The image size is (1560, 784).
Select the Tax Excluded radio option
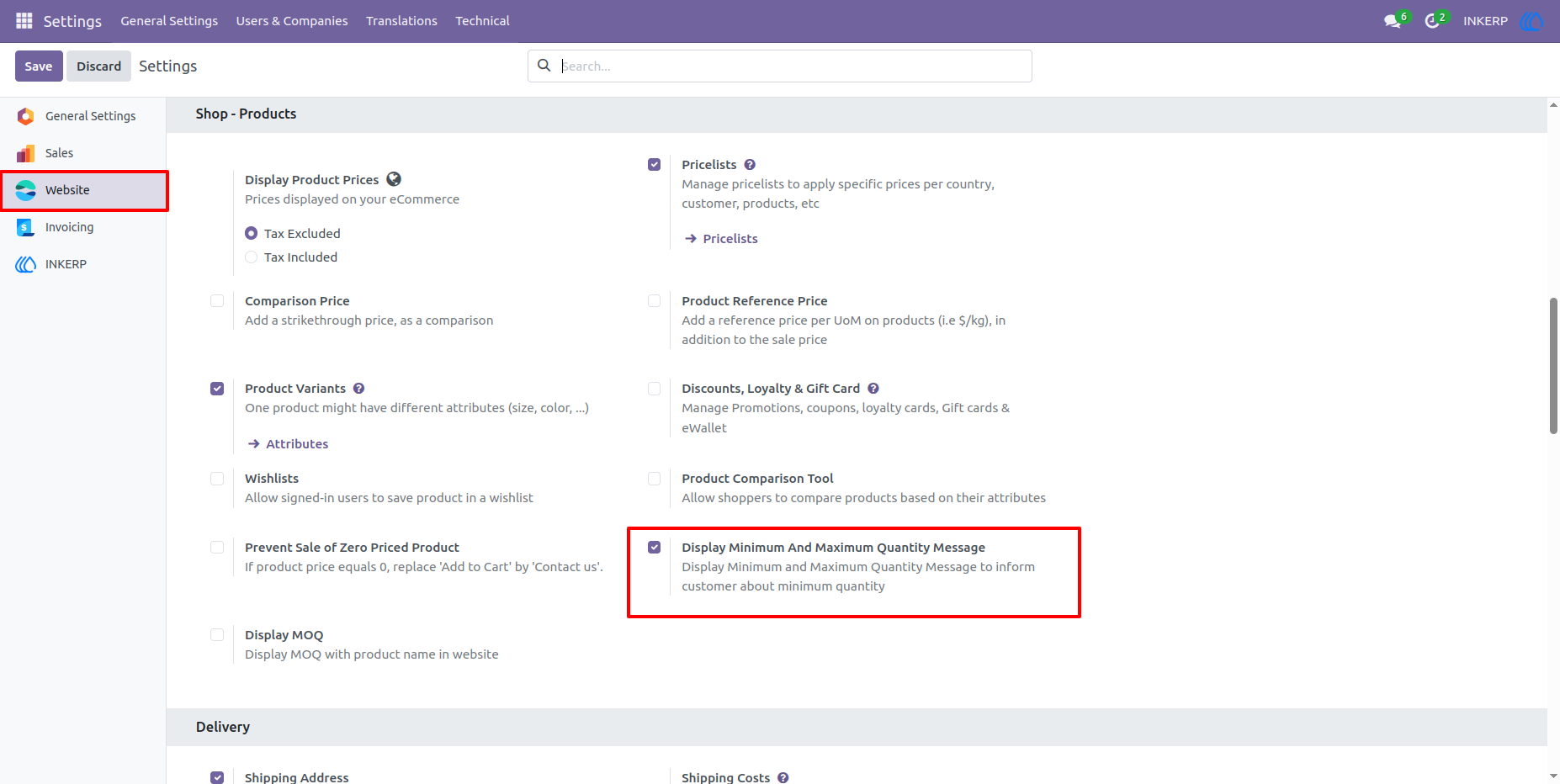coord(251,234)
